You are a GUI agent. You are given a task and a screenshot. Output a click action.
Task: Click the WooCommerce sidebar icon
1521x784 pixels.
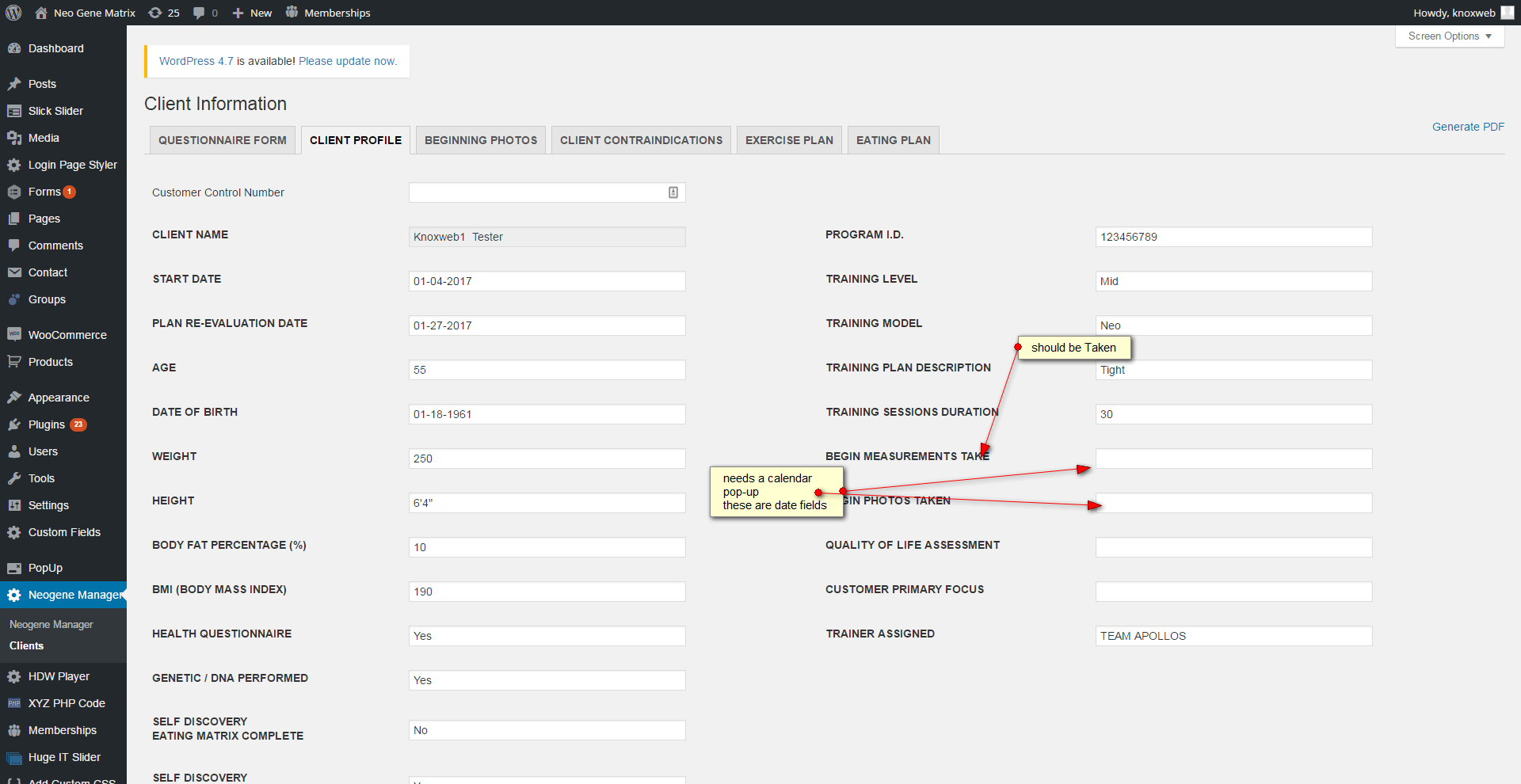tap(14, 335)
